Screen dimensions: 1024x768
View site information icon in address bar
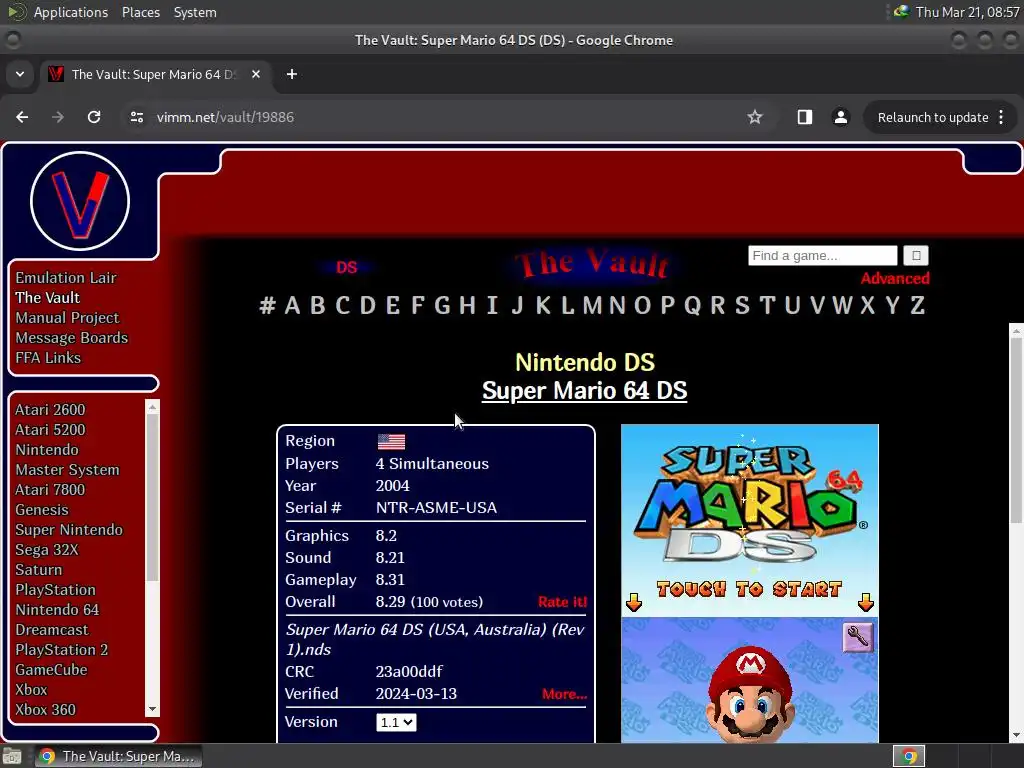pyautogui.click(x=136, y=117)
